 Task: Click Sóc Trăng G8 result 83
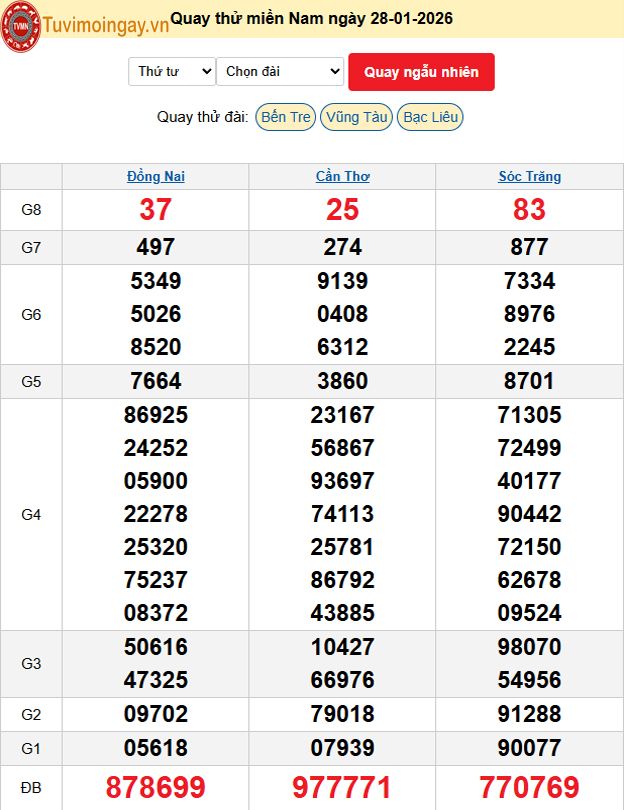tap(529, 210)
